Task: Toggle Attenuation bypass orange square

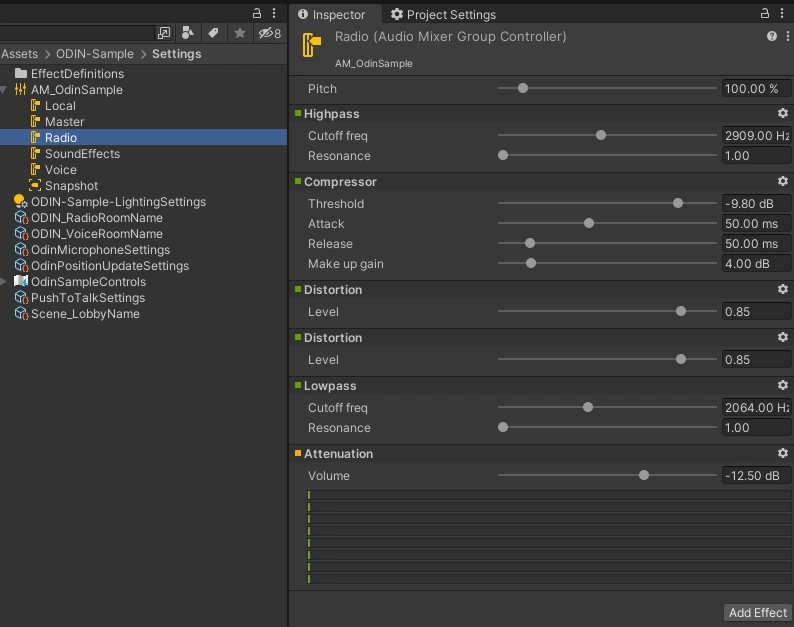Action: click(298, 453)
